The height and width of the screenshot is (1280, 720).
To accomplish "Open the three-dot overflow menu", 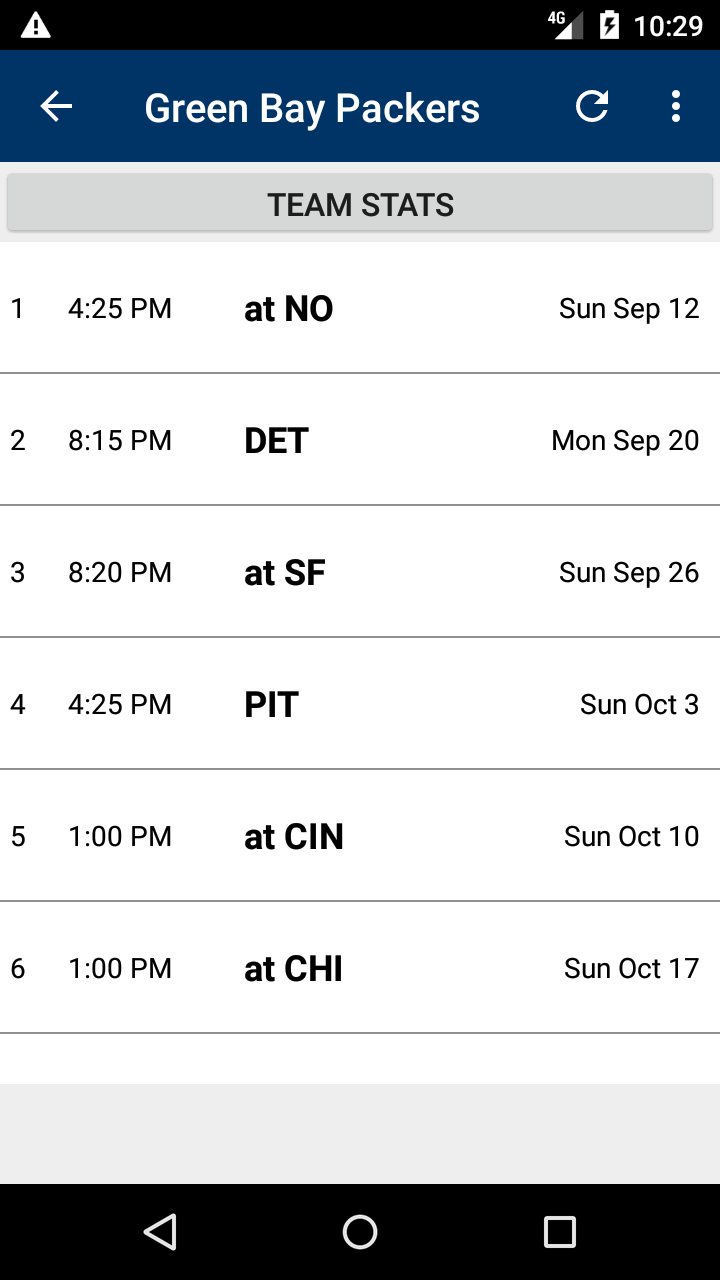I will coord(676,106).
